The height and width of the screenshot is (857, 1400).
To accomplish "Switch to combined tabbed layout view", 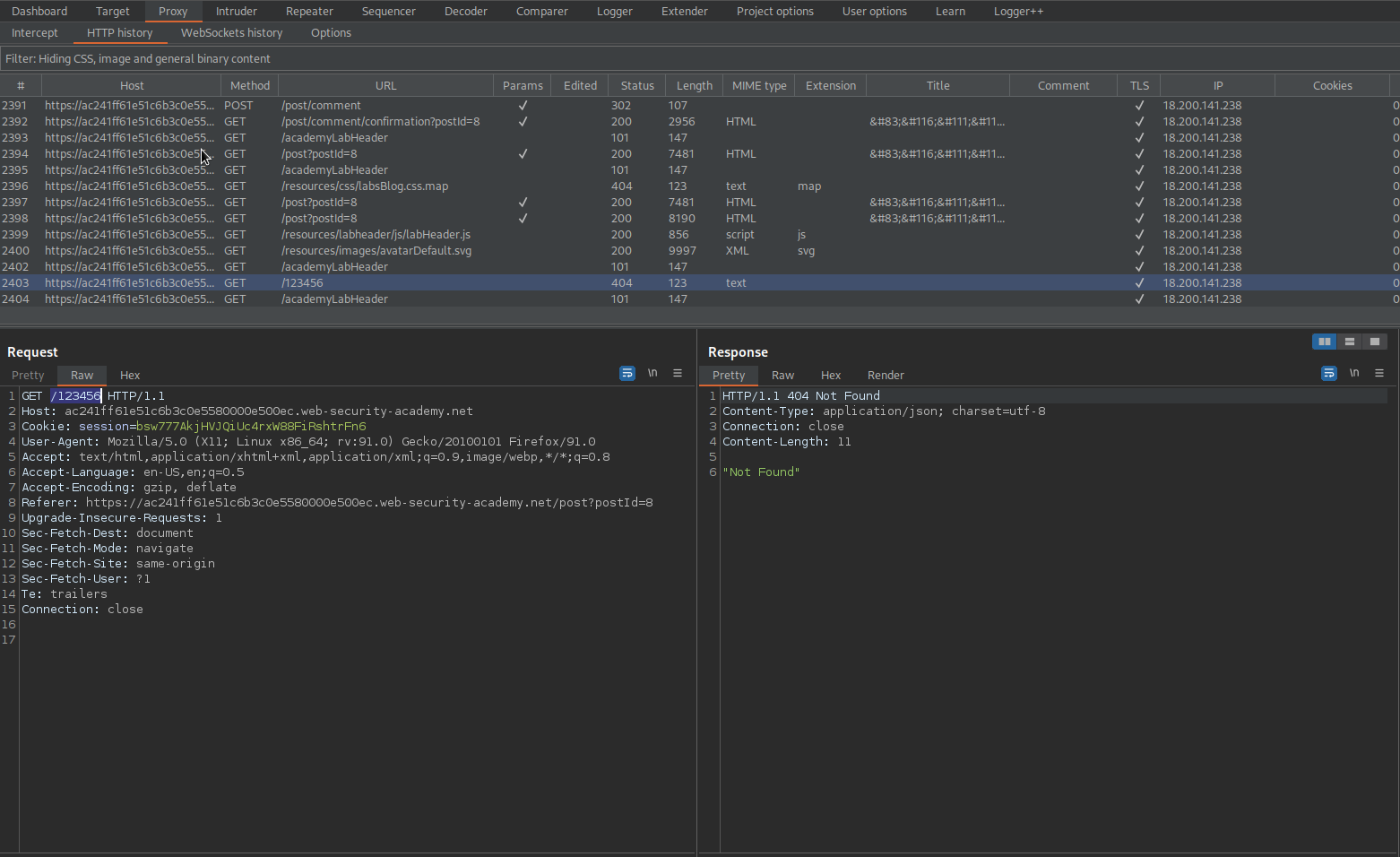I will pos(1375,342).
